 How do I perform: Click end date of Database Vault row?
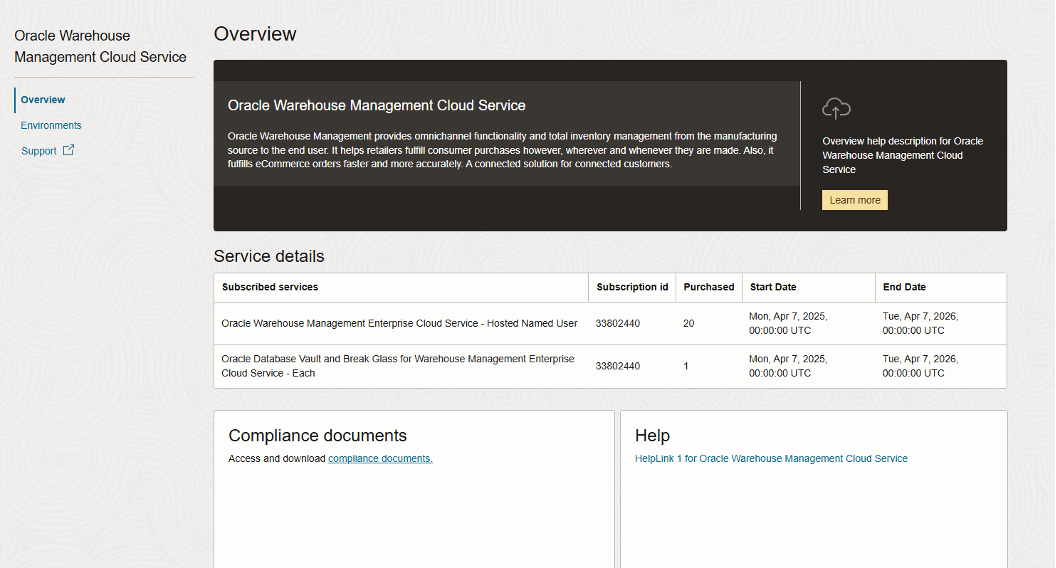coord(920,366)
